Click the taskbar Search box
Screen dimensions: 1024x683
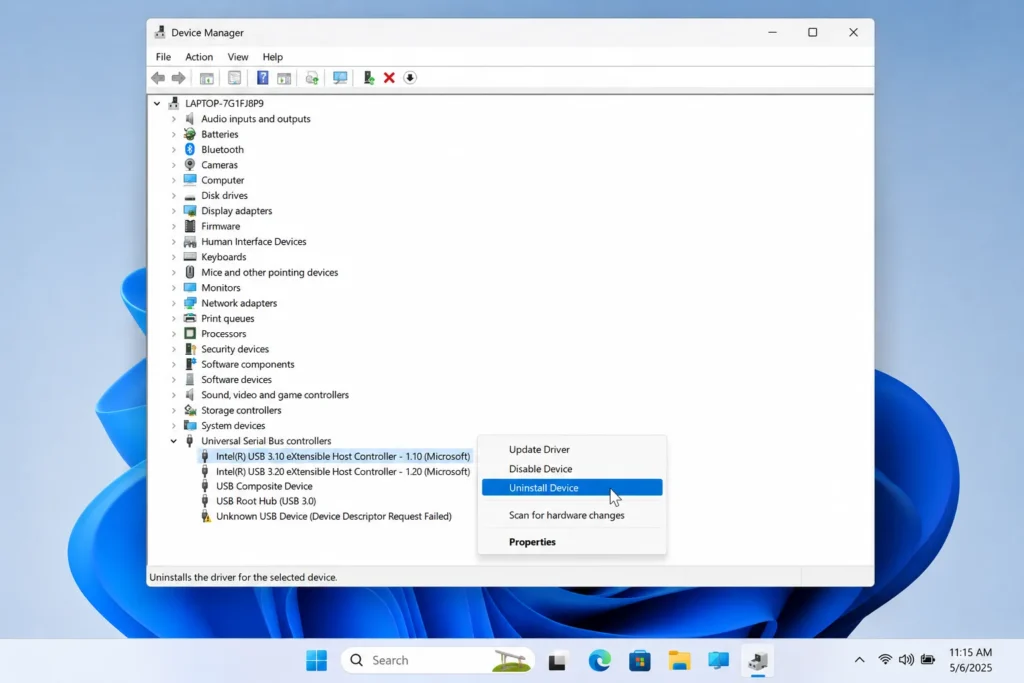click(438, 660)
